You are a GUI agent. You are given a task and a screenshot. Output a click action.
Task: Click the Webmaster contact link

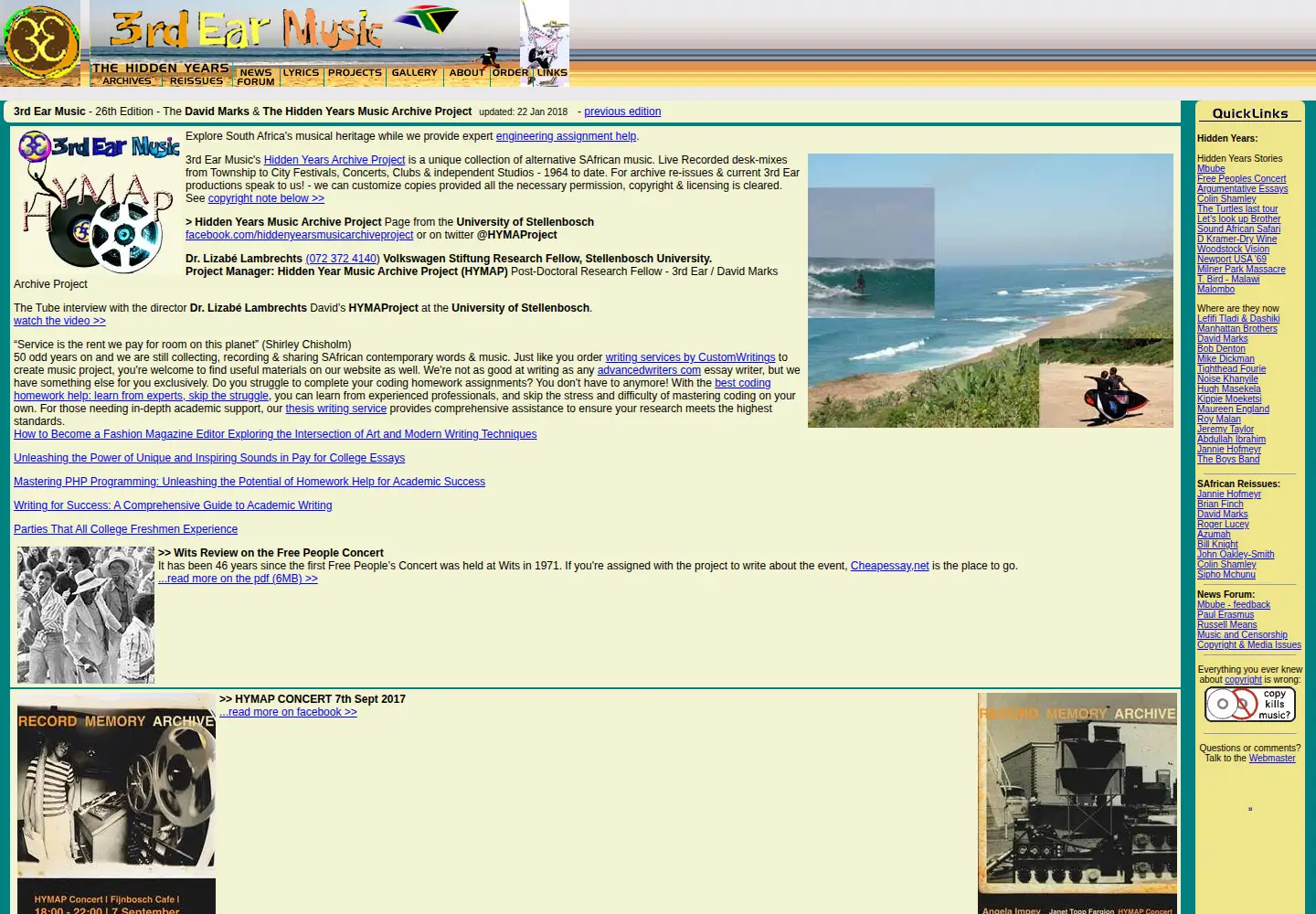[x=1272, y=759]
